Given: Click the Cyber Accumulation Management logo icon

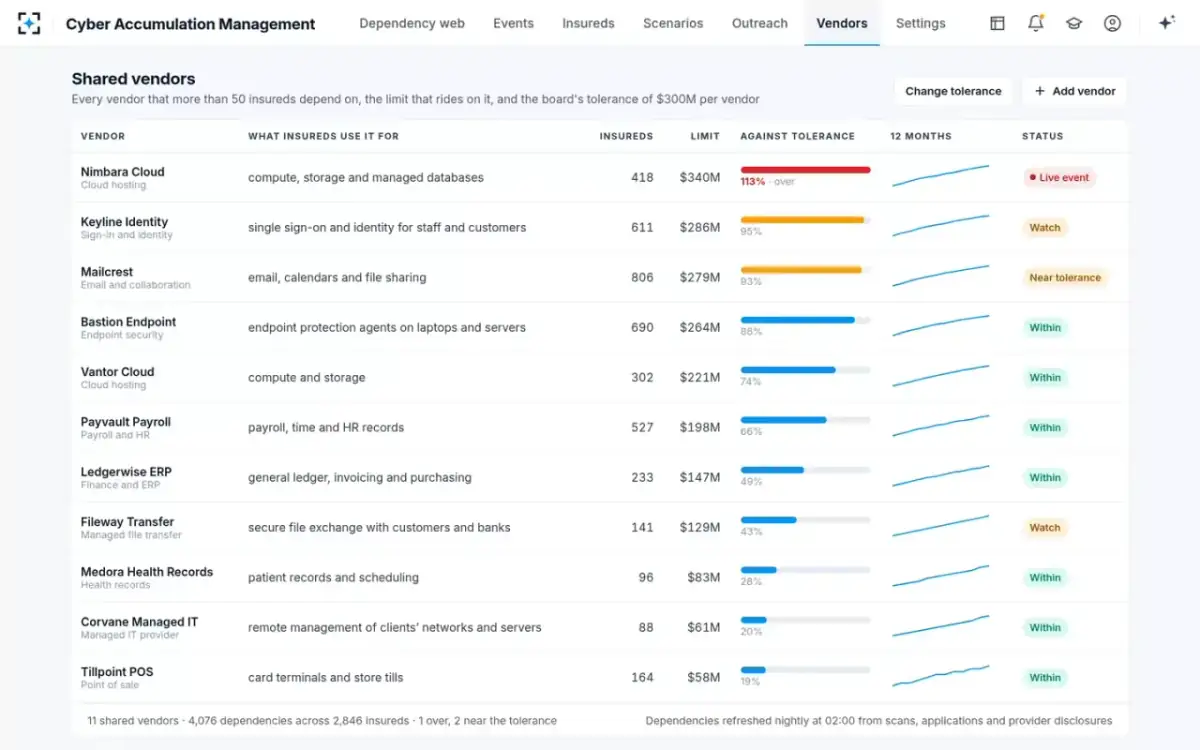Looking at the screenshot, I should point(29,23).
